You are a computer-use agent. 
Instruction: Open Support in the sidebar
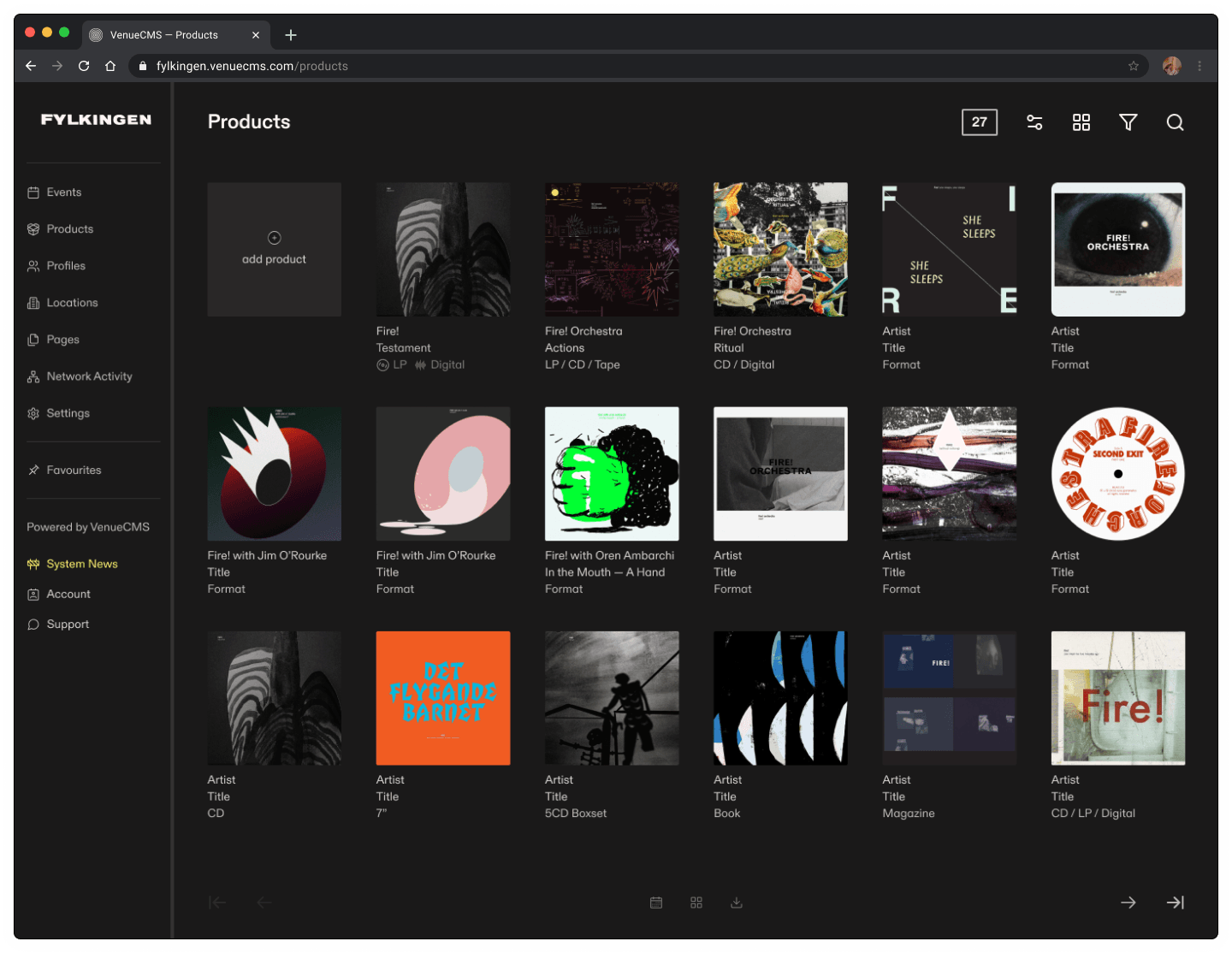58,624
